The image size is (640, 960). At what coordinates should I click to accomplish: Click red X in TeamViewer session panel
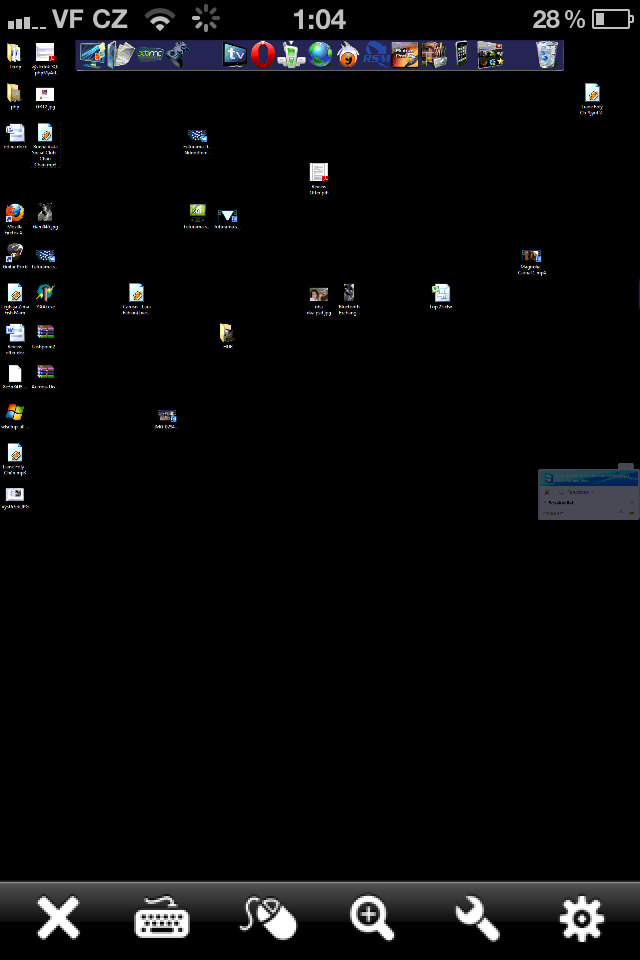[x=547, y=492]
